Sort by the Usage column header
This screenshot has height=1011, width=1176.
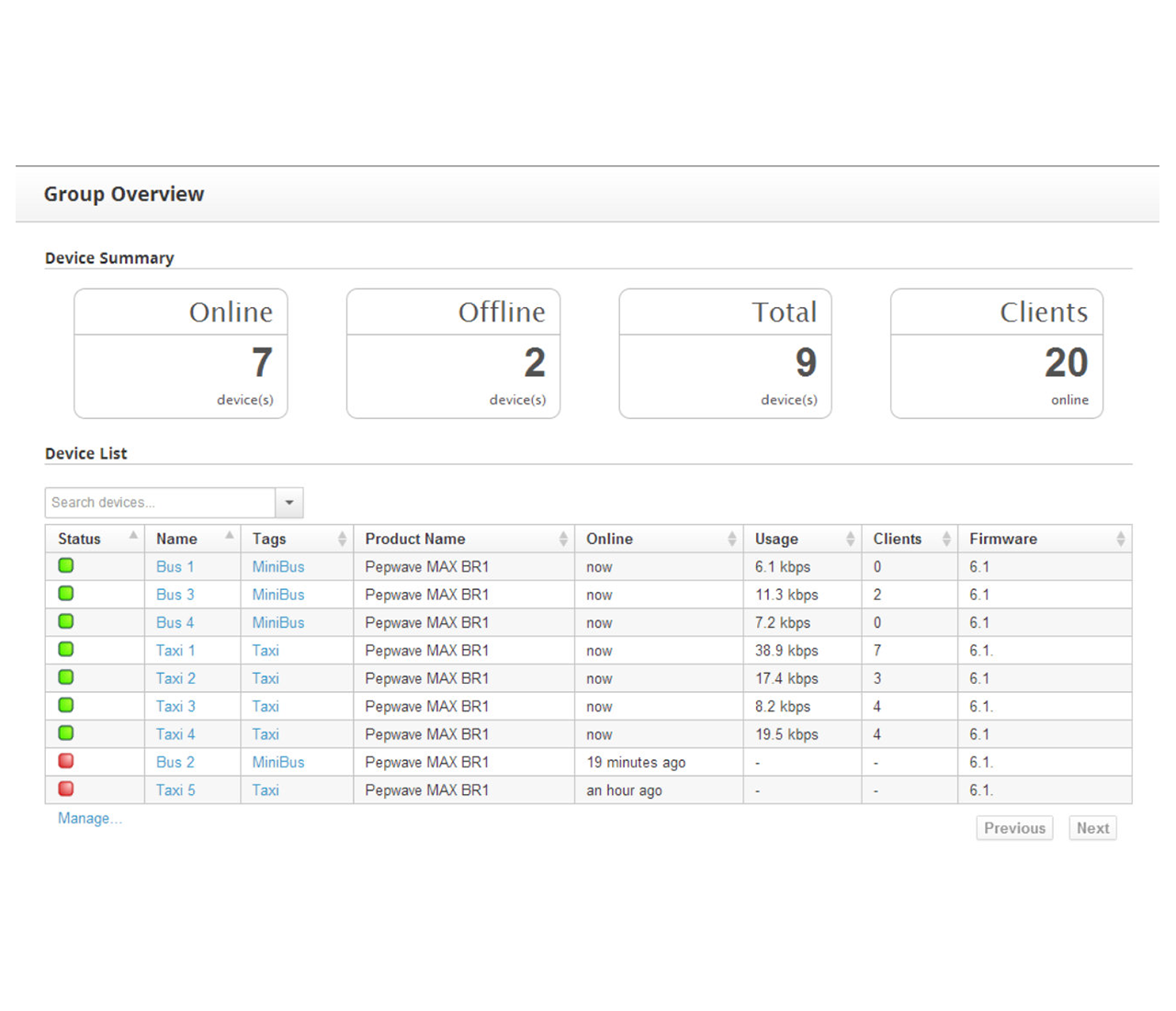point(802,539)
